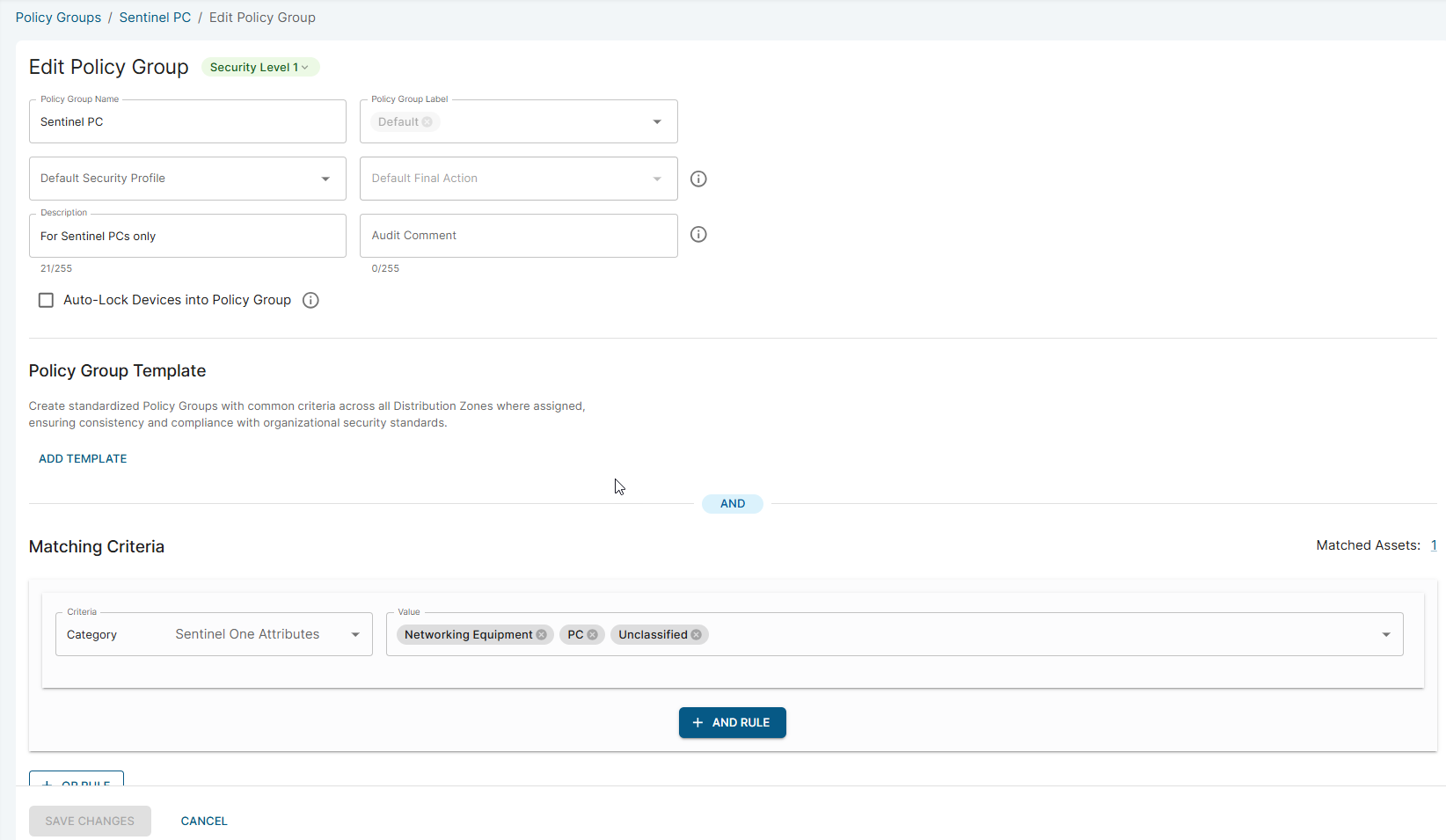Remove the PC value chip
Image resolution: width=1446 pixels, height=840 pixels.
coord(593,635)
